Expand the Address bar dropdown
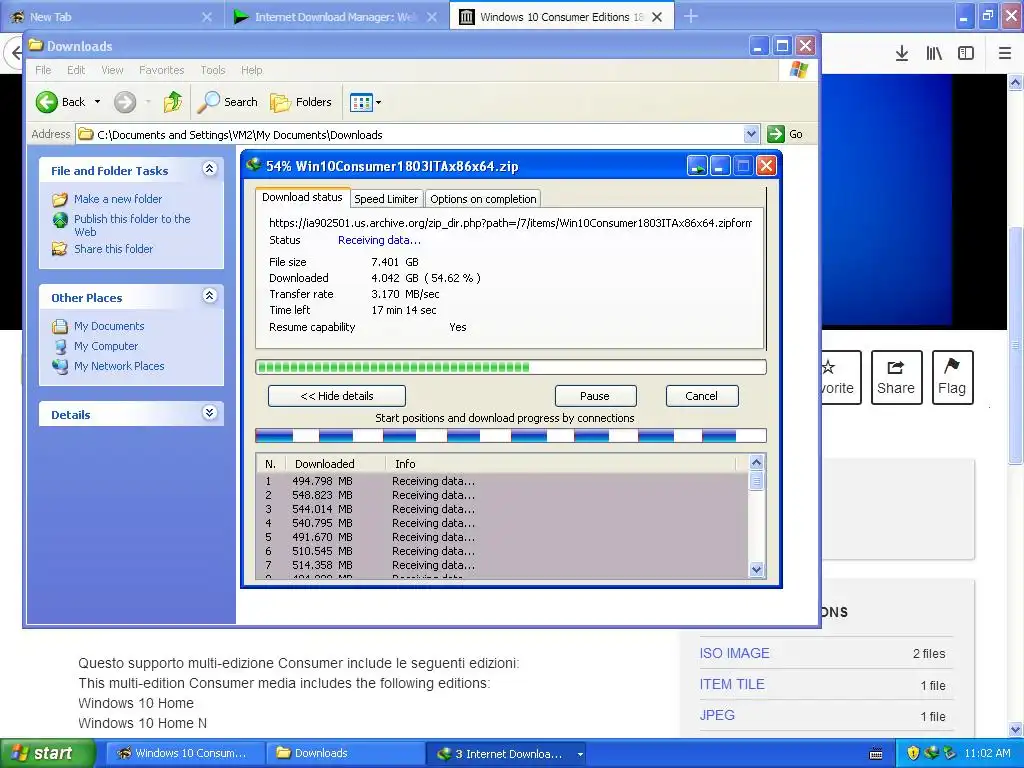 pyautogui.click(x=751, y=134)
